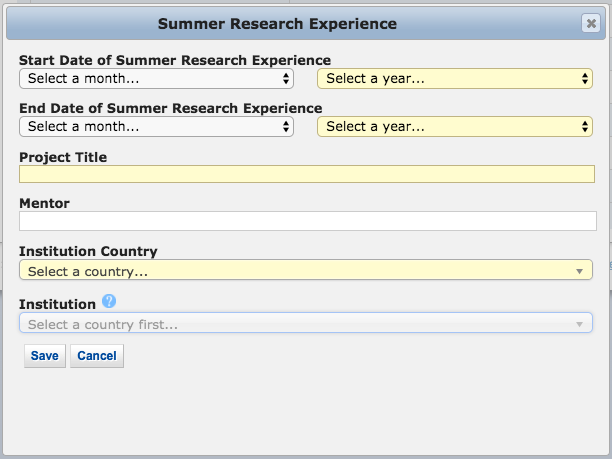Click the bold 'Institution' label text
Screen dimensions: 612x459
click(x=57, y=304)
